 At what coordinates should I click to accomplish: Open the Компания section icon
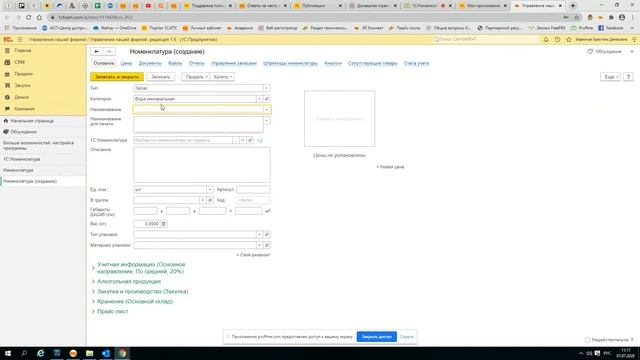tap(7, 109)
